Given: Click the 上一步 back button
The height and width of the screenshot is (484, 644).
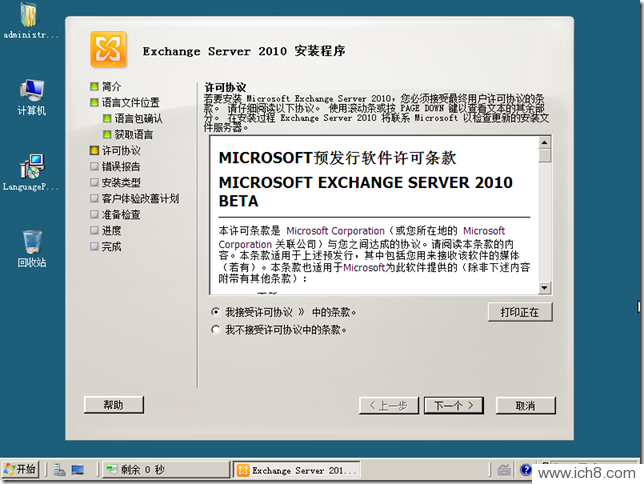Looking at the screenshot, I should (389, 406).
